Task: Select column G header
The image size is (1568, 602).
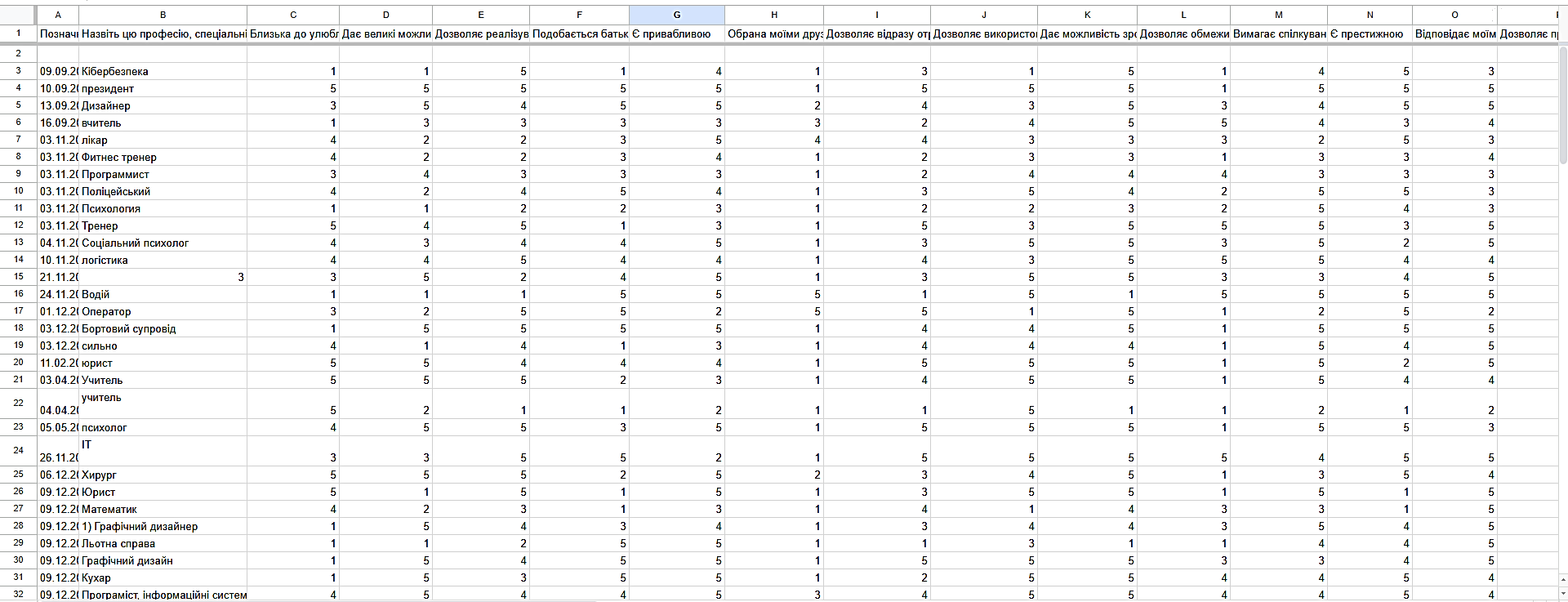Action: [676, 15]
